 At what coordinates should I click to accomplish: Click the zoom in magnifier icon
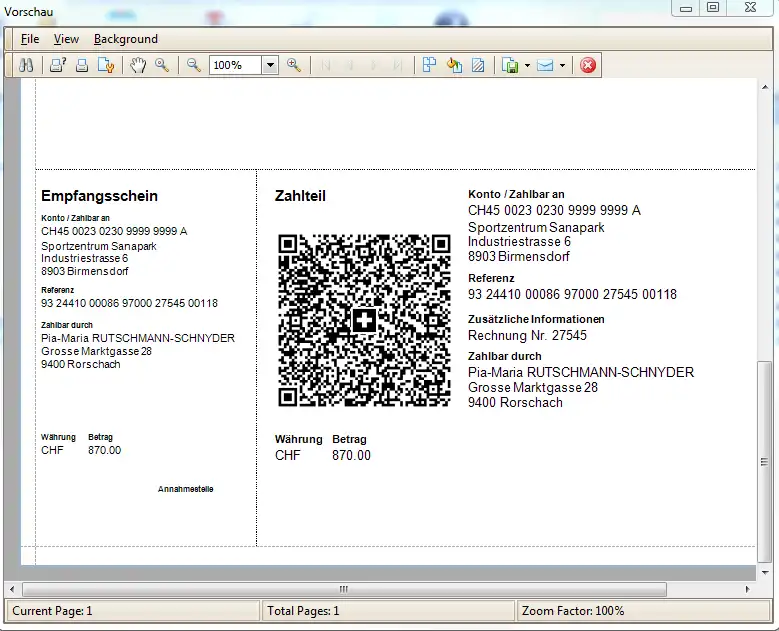(294, 65)
